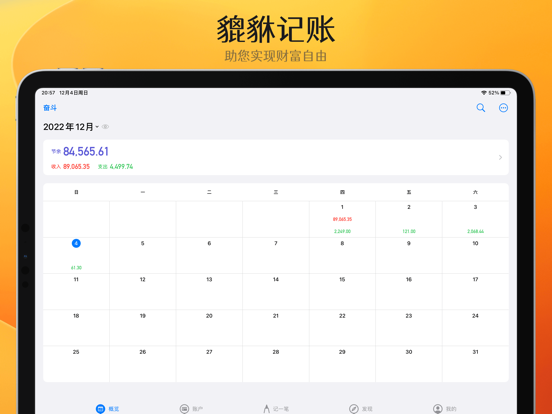Tap the 20:57 clock in the status bar
Screen dimensions: 552x414
click(x=48, y=93)
